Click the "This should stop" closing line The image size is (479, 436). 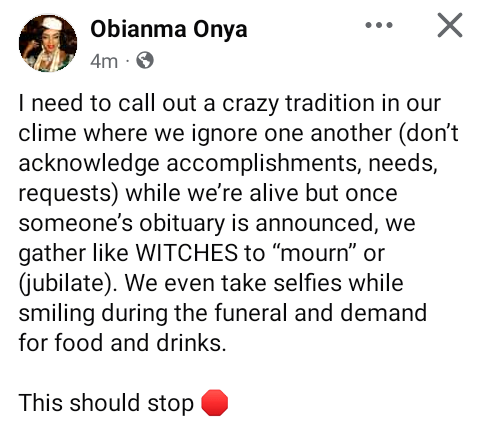click(x=106, y=403)
